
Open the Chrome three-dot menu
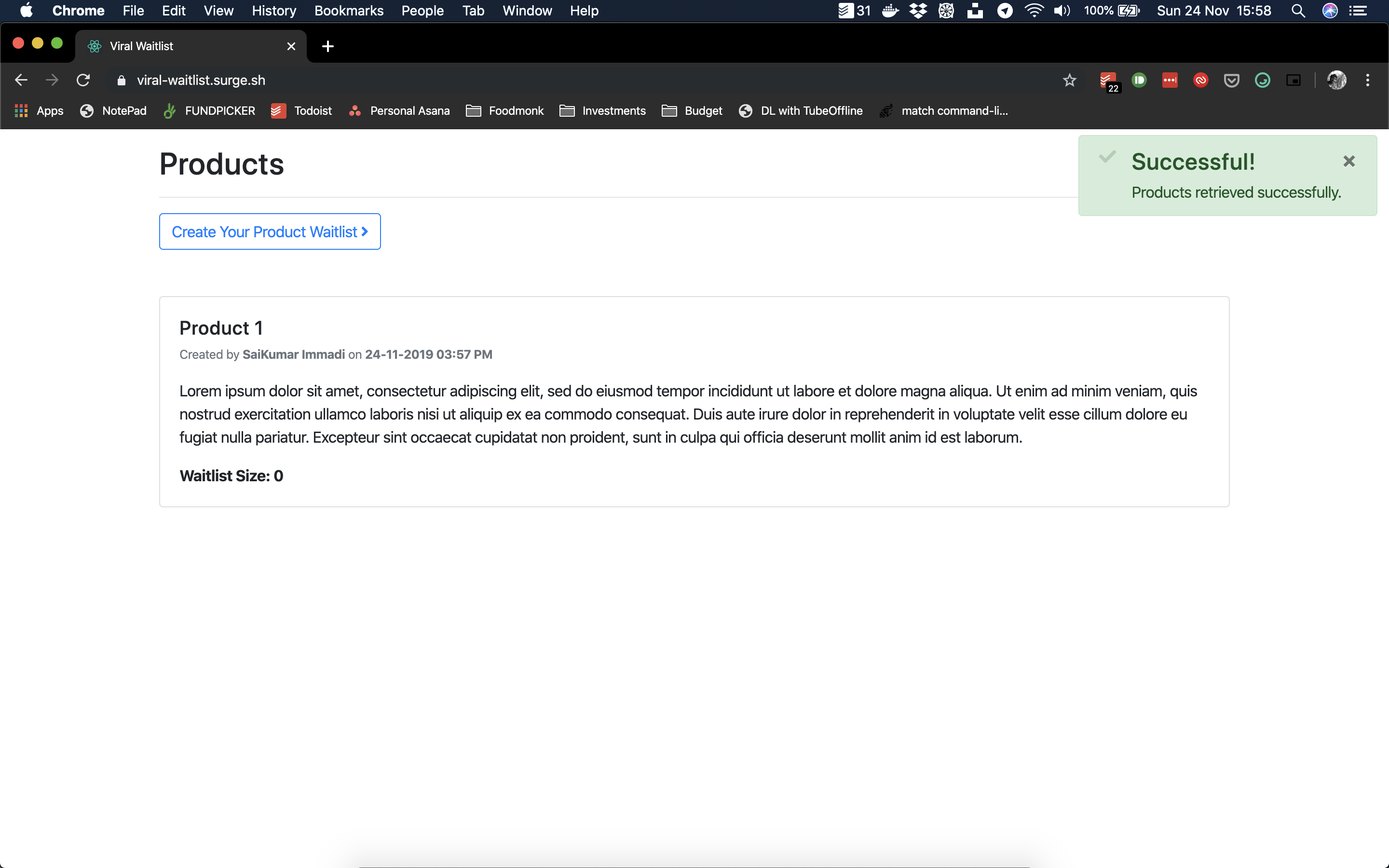pos(1367,81)
